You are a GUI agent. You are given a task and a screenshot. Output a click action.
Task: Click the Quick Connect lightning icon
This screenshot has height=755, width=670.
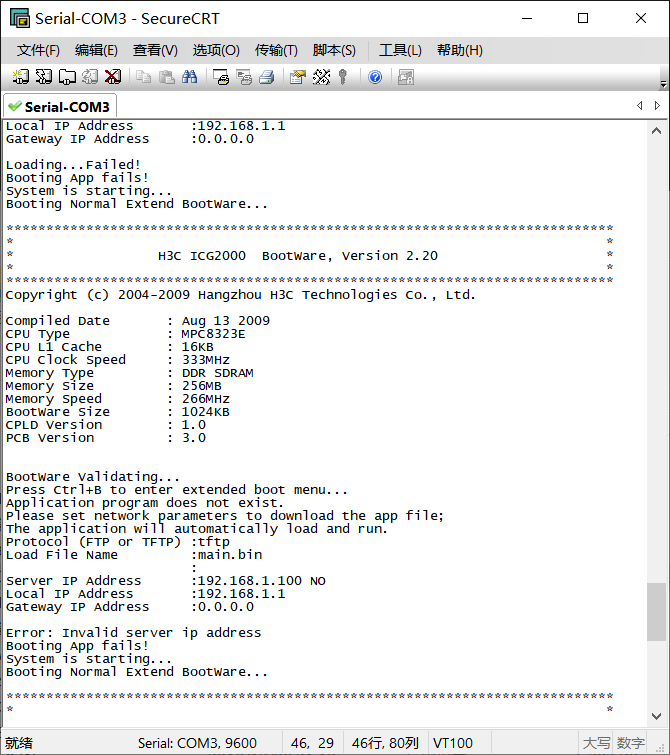pyautogui.click(x=44, y=77)
